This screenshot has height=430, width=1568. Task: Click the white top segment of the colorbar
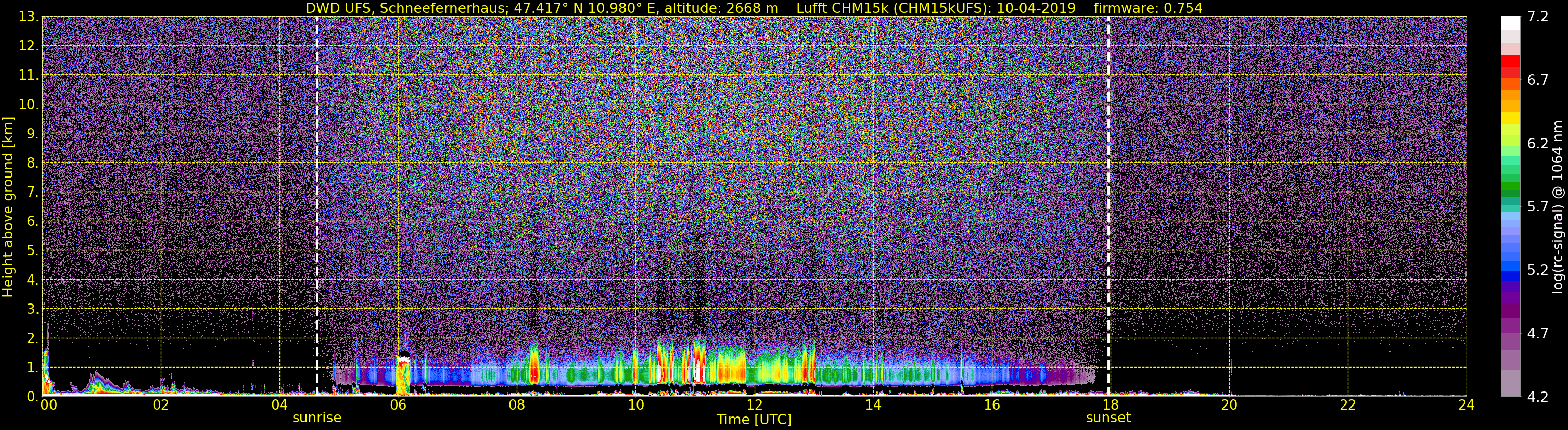click(1510, 23)
